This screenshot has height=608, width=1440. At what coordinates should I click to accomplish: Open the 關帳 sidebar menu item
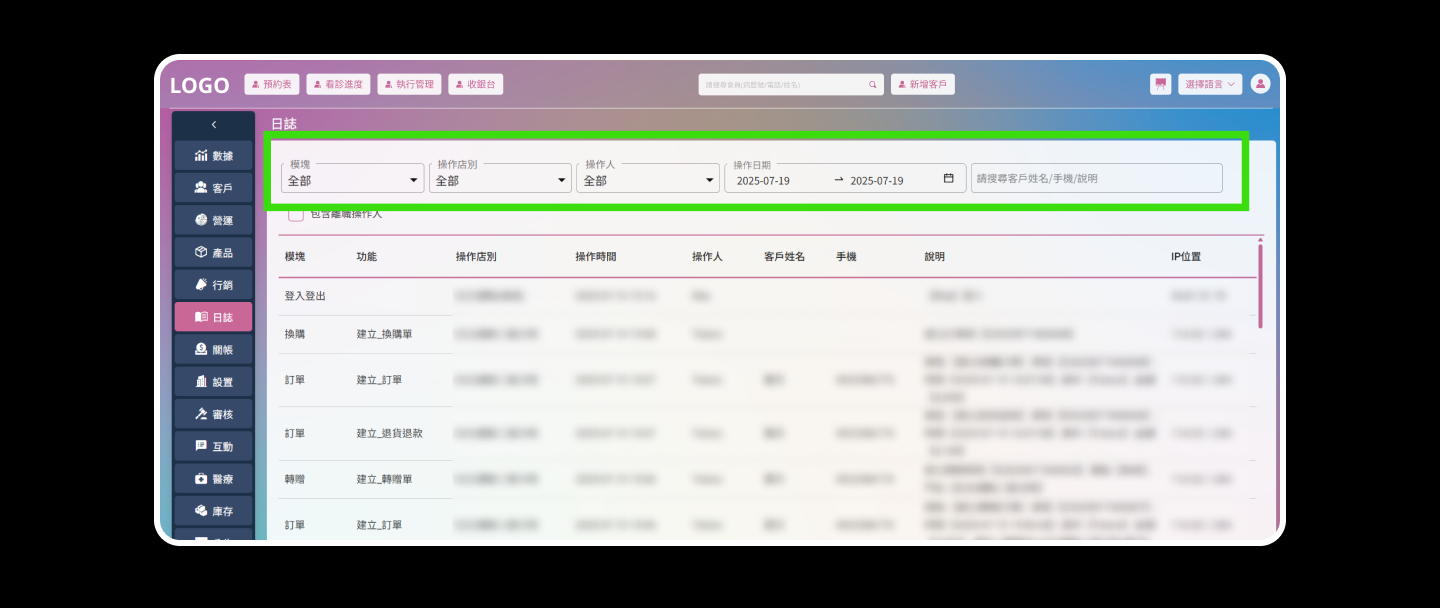pos(213,350)
